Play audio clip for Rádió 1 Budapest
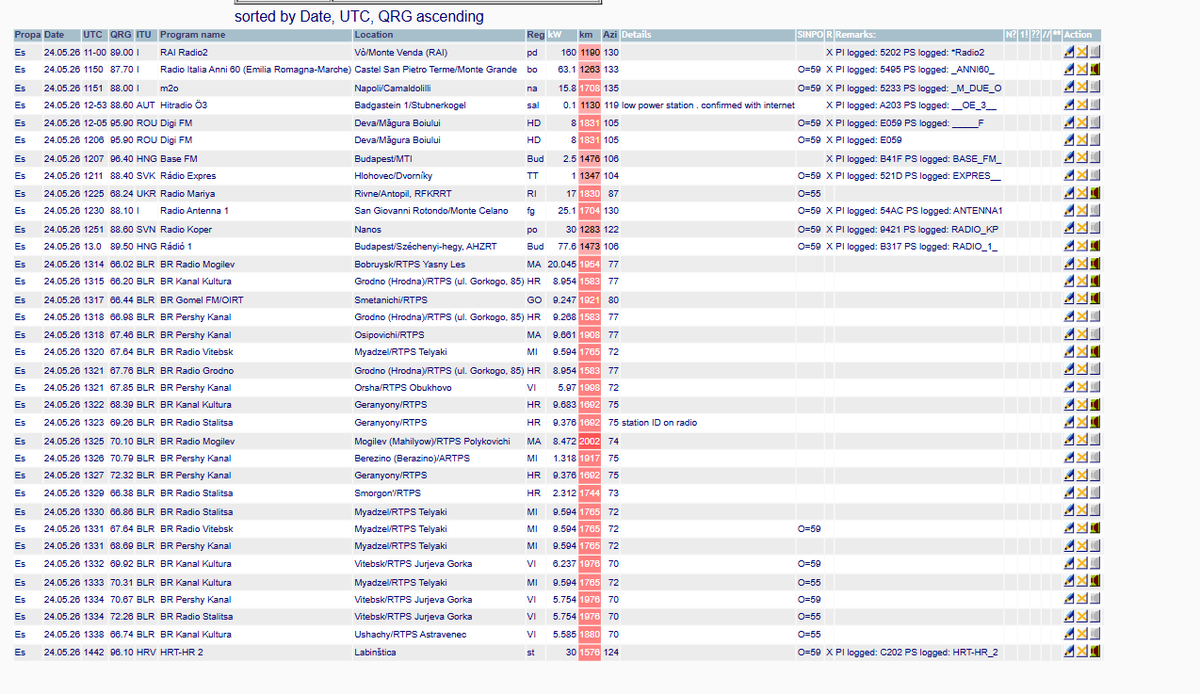This screenshot has width=1200, height=694. pos(1095,246)
